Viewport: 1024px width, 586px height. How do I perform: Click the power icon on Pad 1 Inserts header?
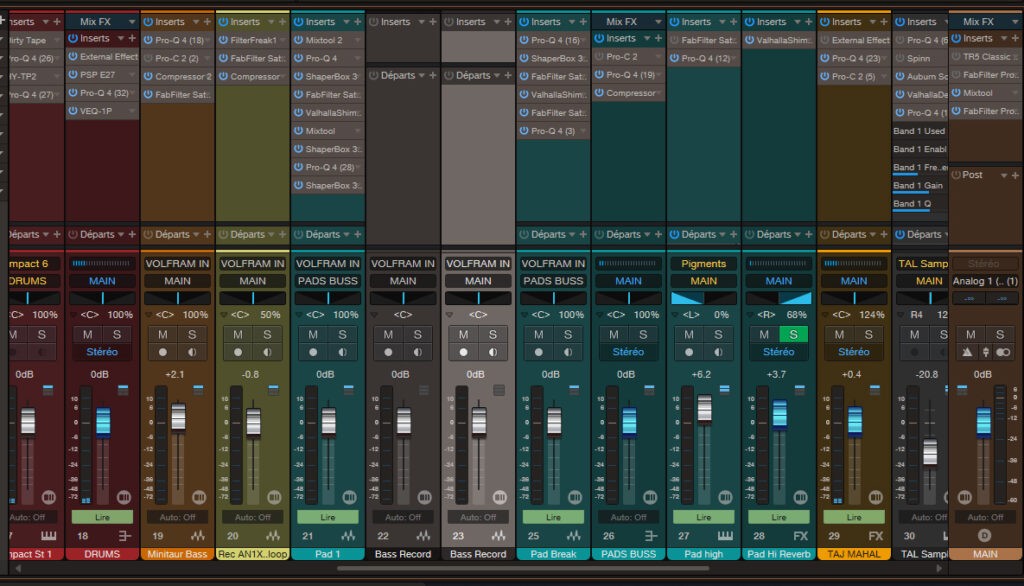pyautogui.click(x=300, y=21)
